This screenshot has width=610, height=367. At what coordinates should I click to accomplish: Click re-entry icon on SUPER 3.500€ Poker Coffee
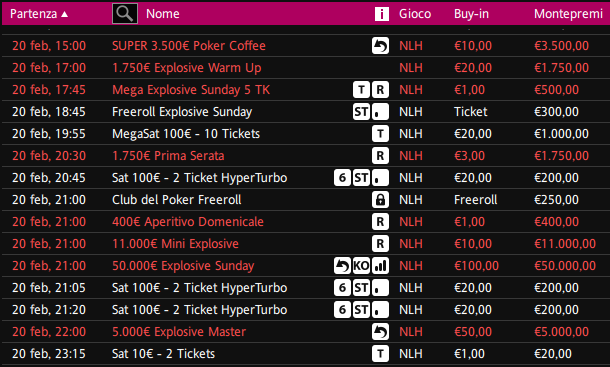(380, 46)
